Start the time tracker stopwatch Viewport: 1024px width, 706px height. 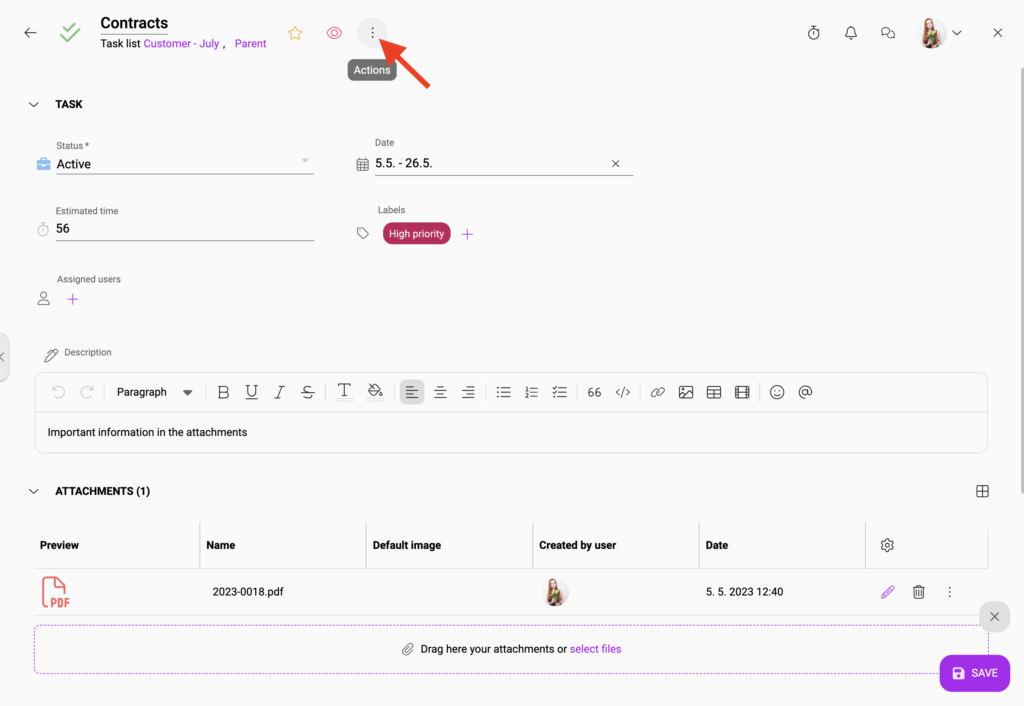(x=813, y=32)
